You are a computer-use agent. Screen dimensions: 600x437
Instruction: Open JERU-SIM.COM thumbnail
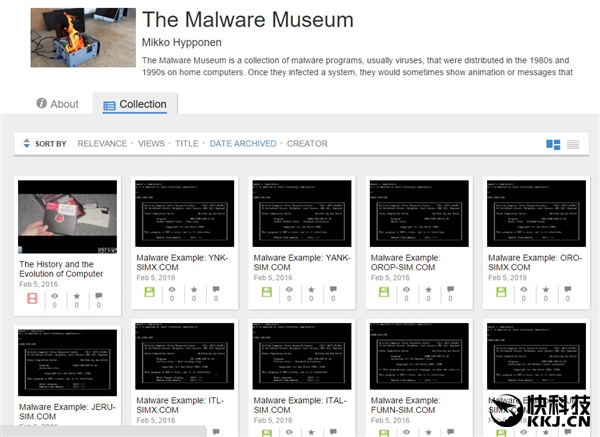[67, 363]
